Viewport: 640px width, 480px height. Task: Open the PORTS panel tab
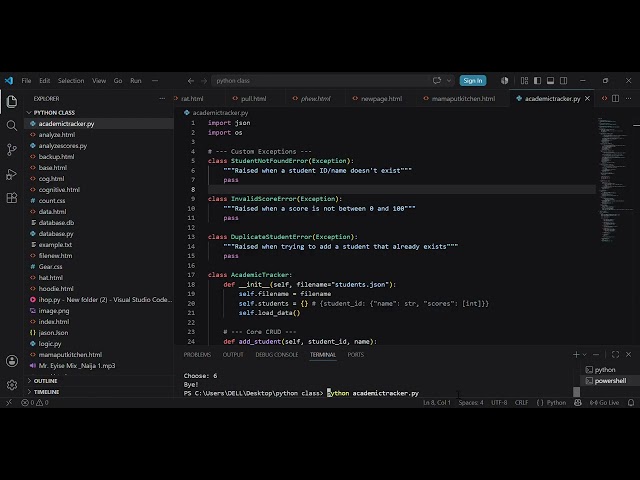(x=356, y=355)
